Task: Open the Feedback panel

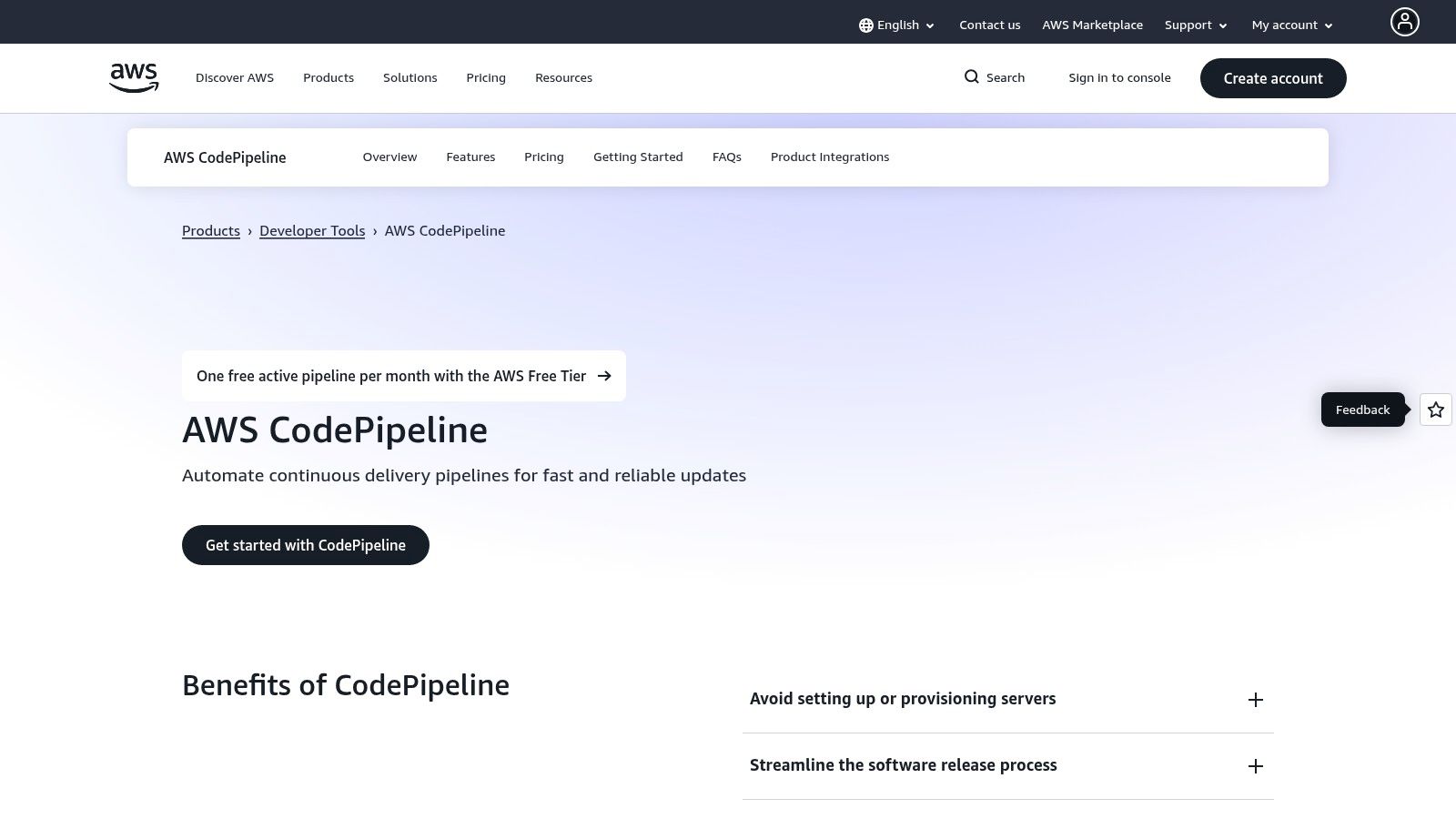Action: click(1362, 409)
